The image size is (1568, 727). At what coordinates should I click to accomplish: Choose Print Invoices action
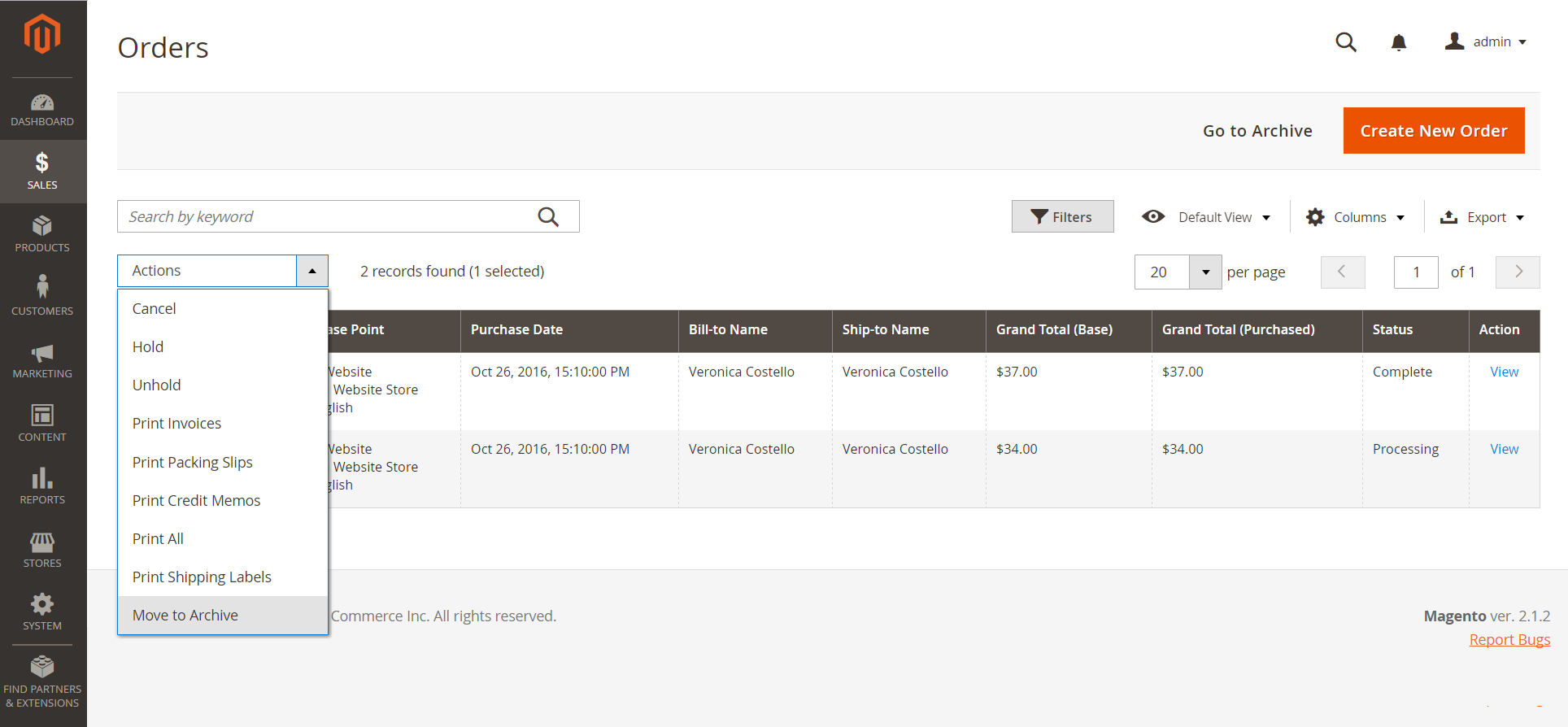pos(223,424)
